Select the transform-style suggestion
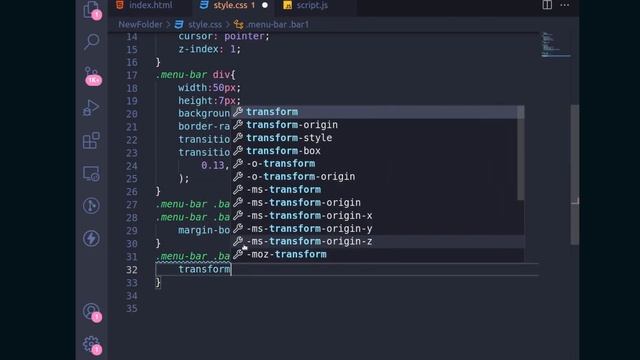Viewport: 640px width, 360px height. [x=378, y=138]
